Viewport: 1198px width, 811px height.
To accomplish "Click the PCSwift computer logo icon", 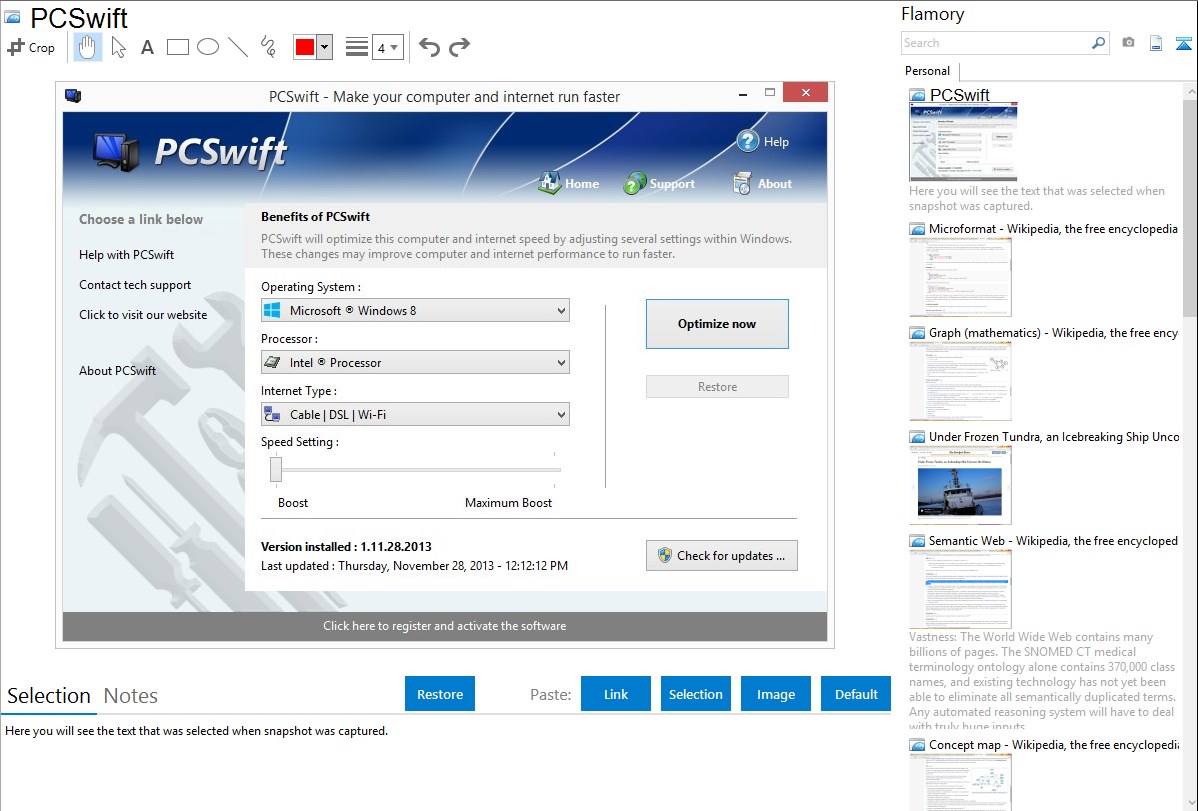I will (x=115, y=151).
